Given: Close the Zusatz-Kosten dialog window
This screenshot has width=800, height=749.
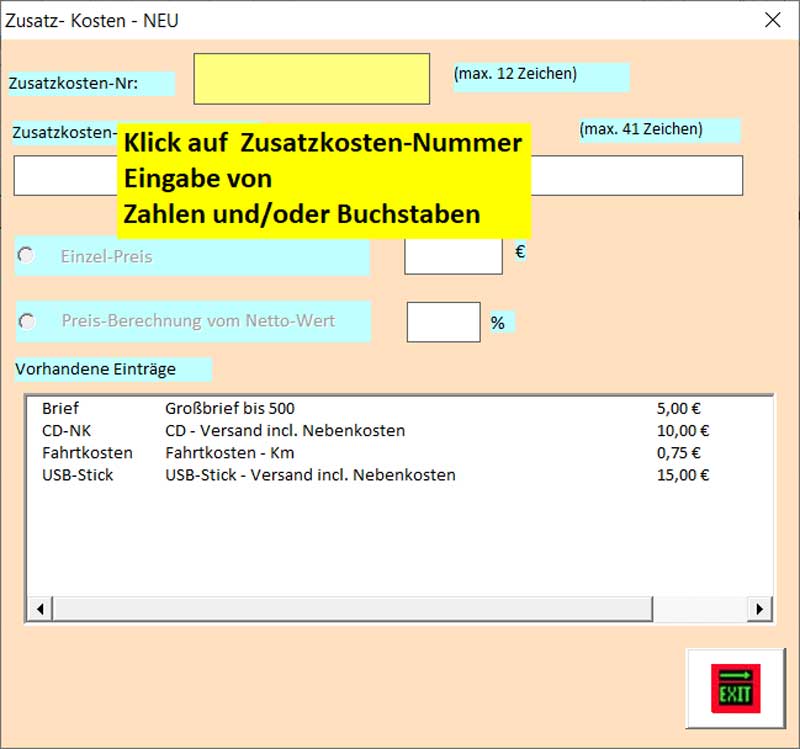Looking at the screenshot, I should (772, 20).
